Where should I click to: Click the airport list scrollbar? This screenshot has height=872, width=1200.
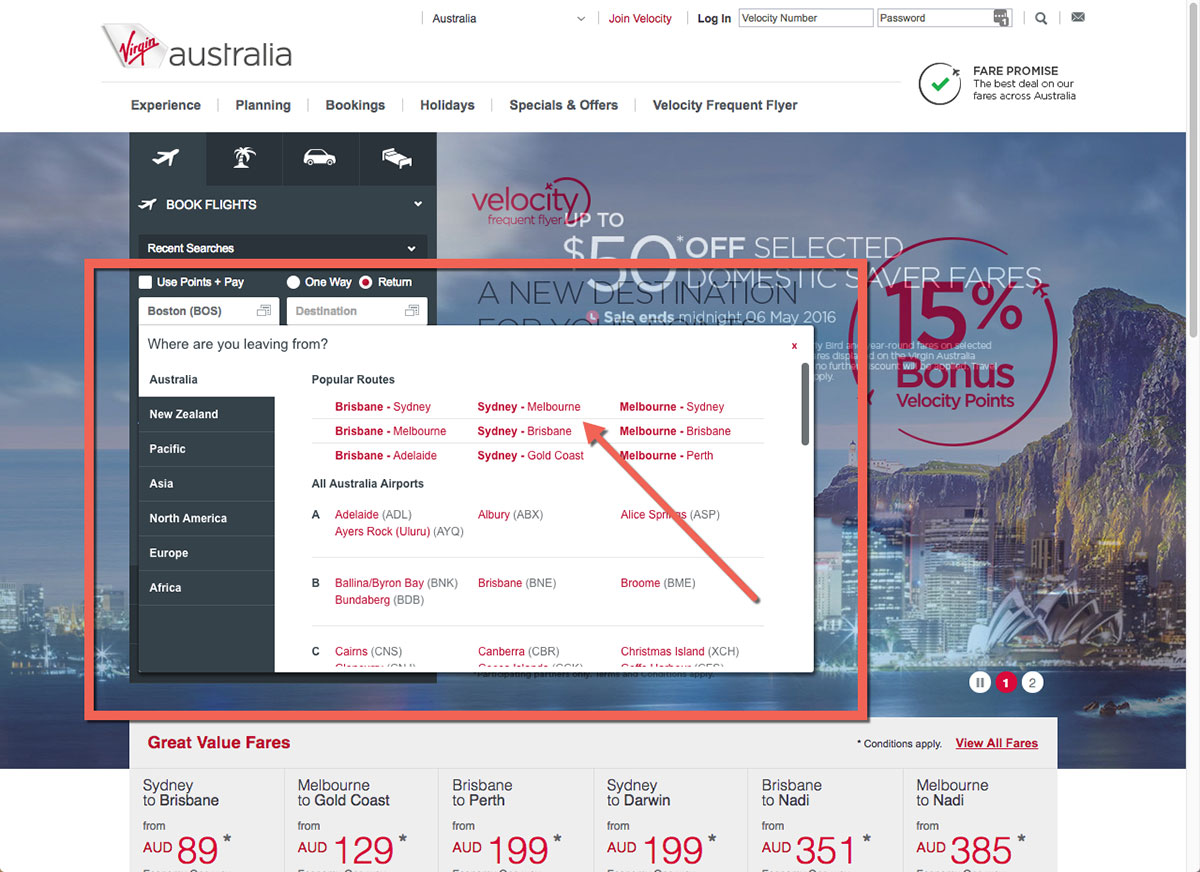pyautogui.click(x=805, y=404)
